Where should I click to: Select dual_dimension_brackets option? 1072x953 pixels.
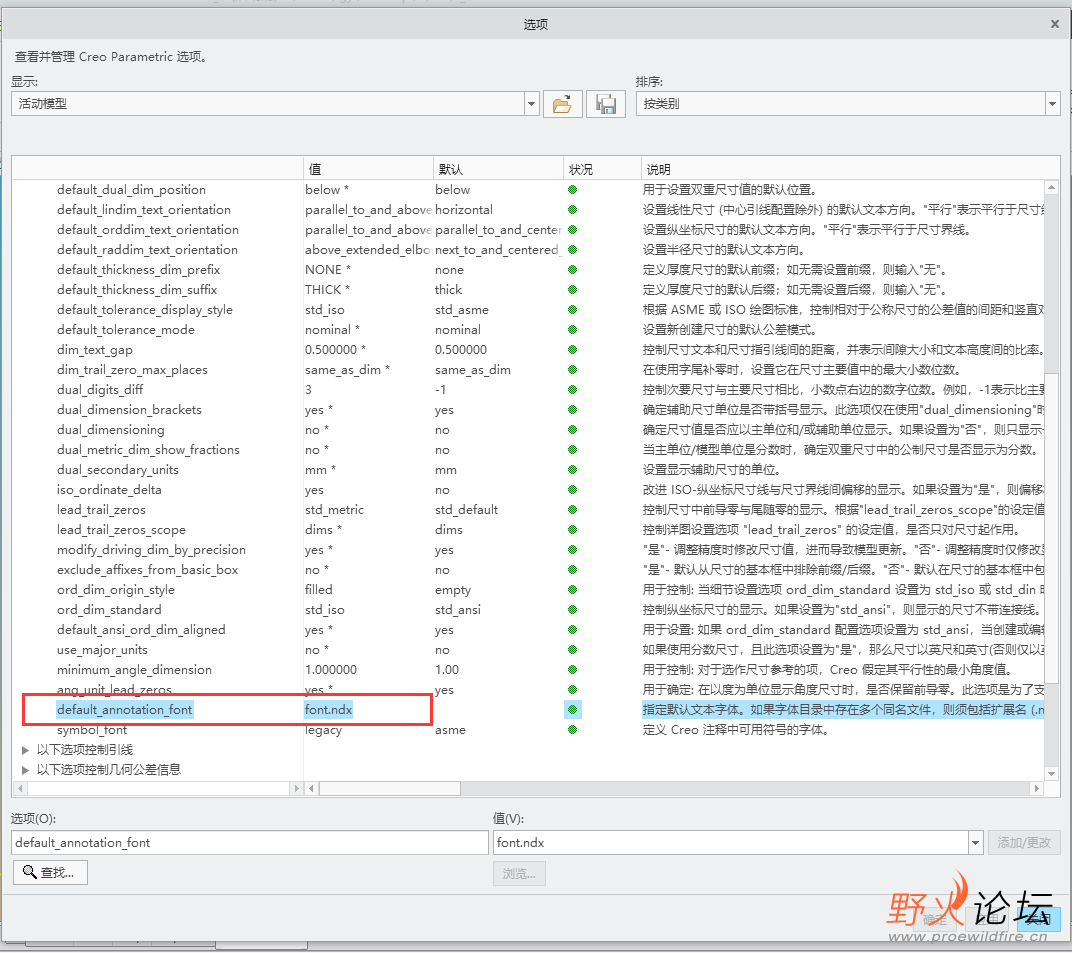pos(129,410)
